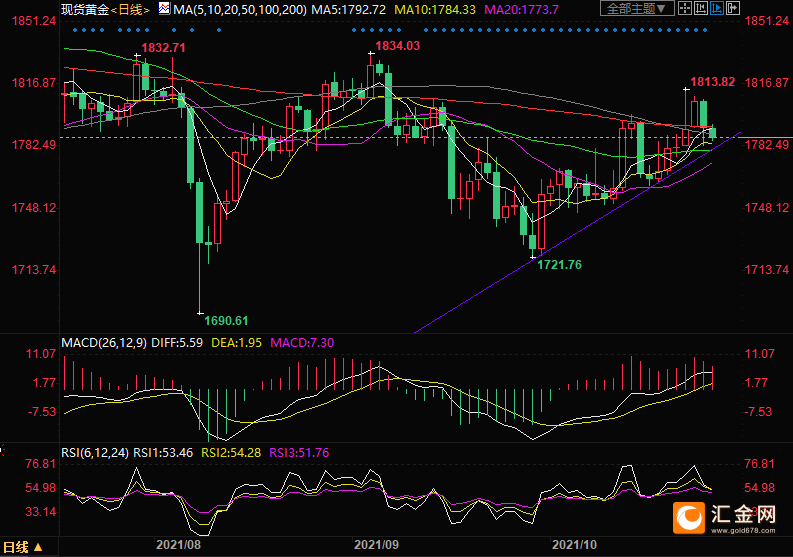The width and height of the screenshot is (793, 557).
Task: Click the MA20:1773.7 magenta legend value
Action: pos(521,9)
